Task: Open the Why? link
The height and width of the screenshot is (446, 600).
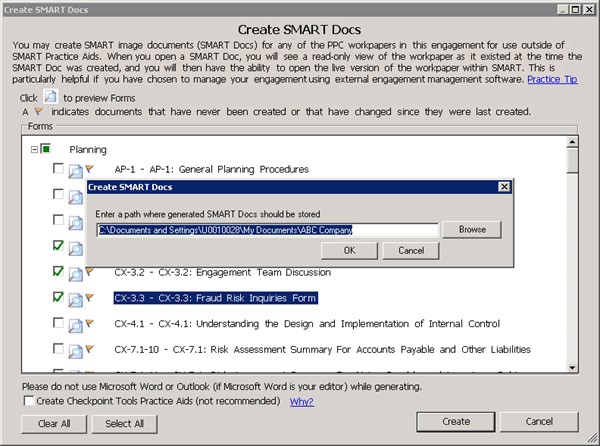Action: tap(301, 401)
